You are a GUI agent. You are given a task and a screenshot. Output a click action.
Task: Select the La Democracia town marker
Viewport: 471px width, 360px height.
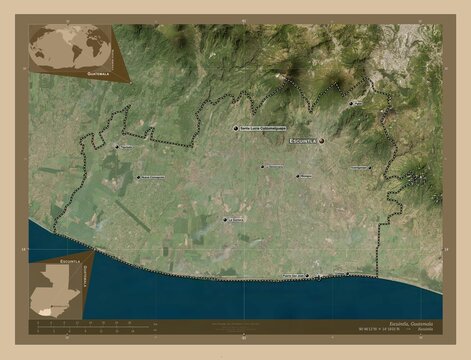262,166
